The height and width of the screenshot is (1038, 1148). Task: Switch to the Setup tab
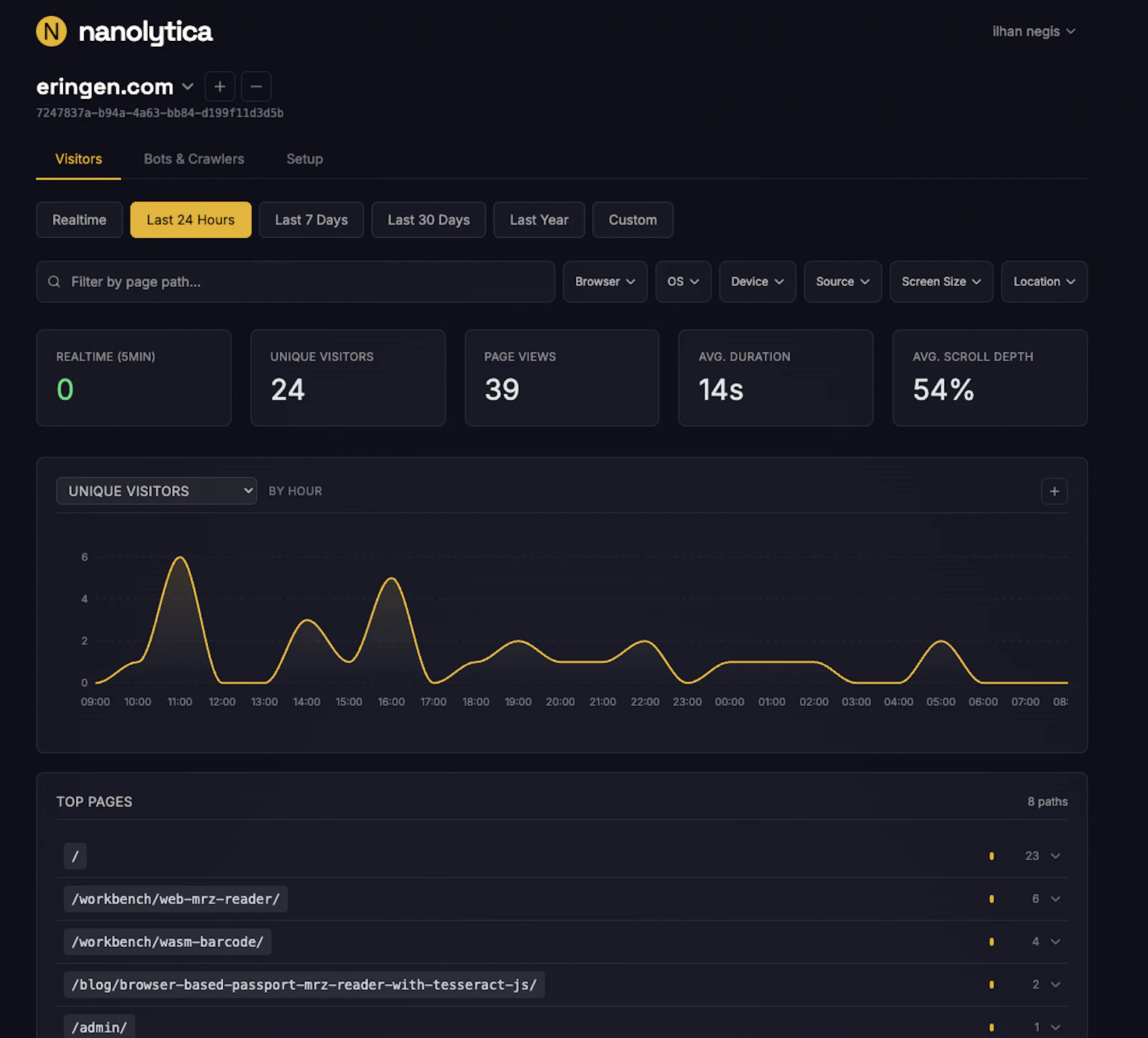[304, 159]
